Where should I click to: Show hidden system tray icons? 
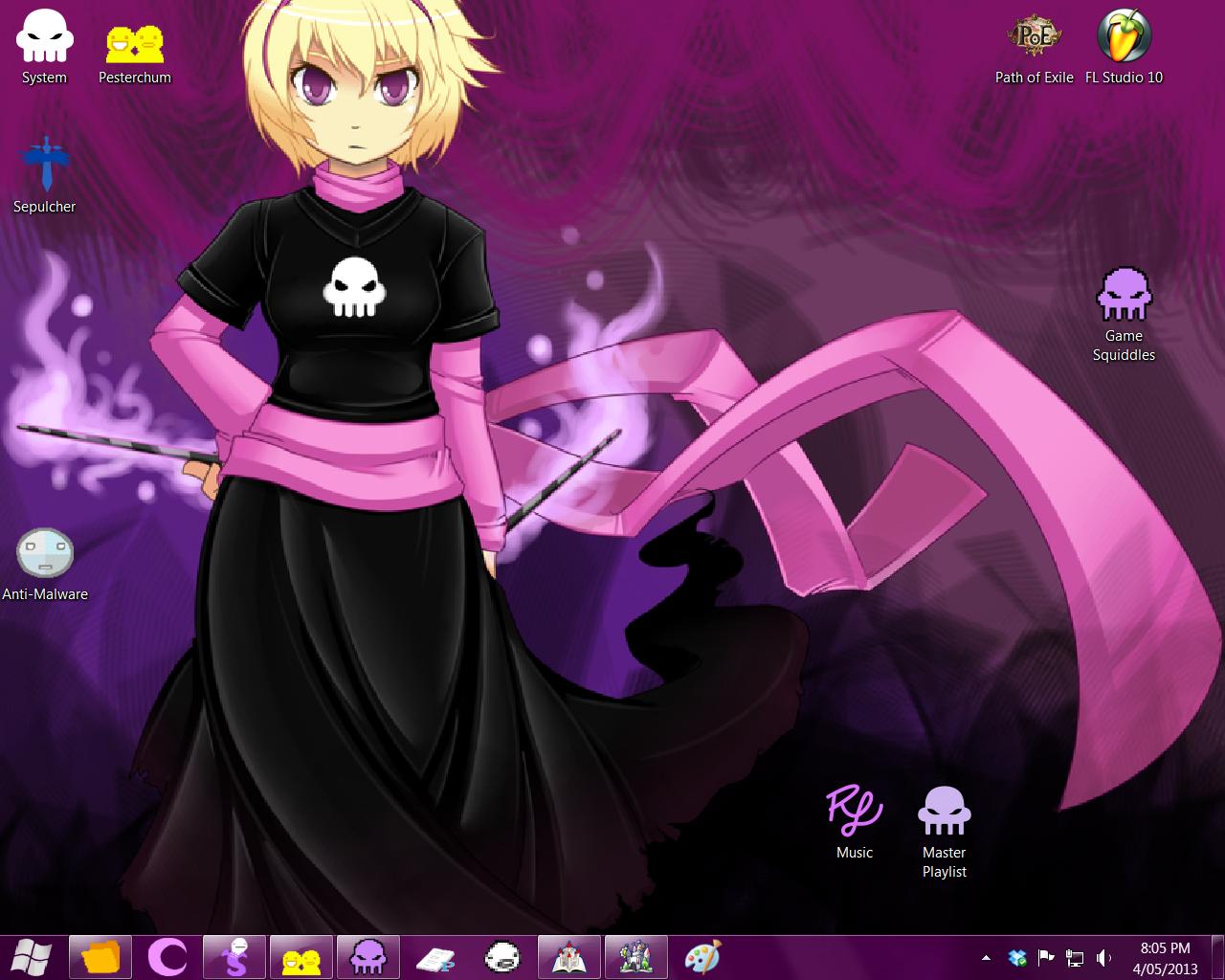coord(986,957)
